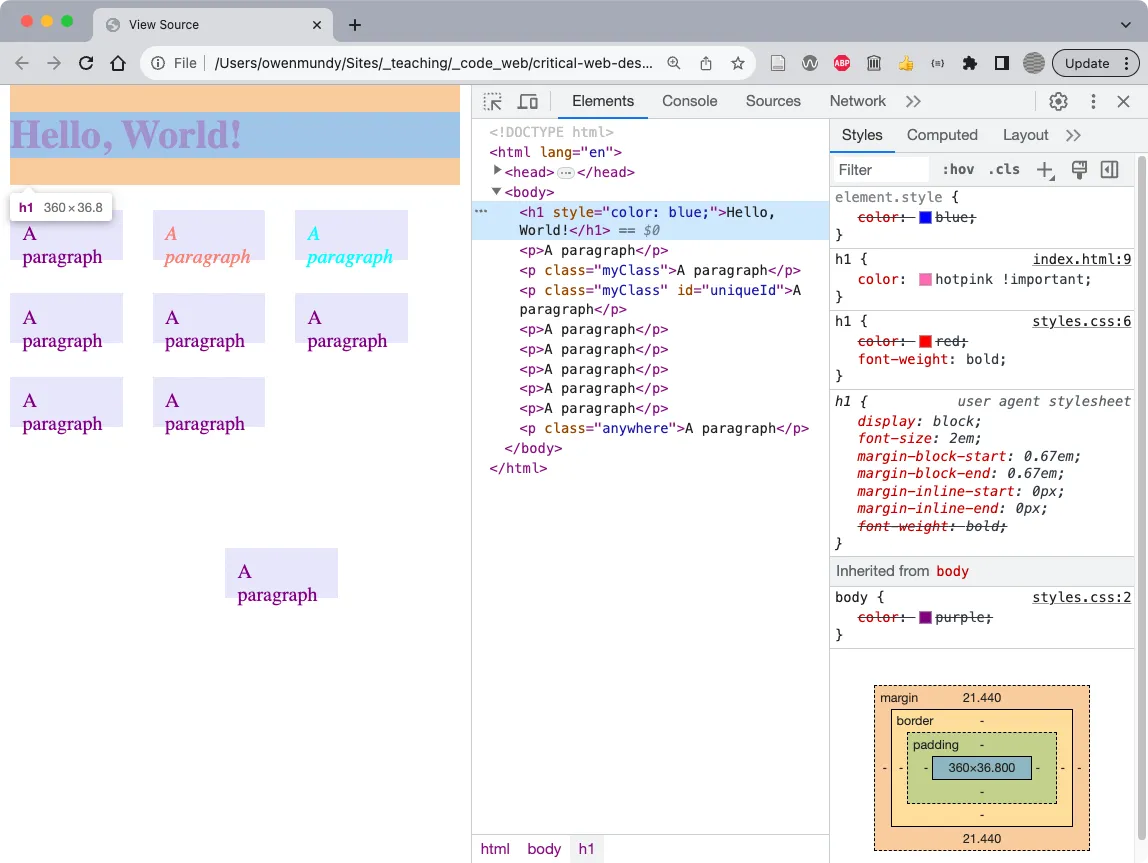Viewport: 1148px width, 863px height.
Task: Toggle :hov element state editor
Action: point(957,169)
